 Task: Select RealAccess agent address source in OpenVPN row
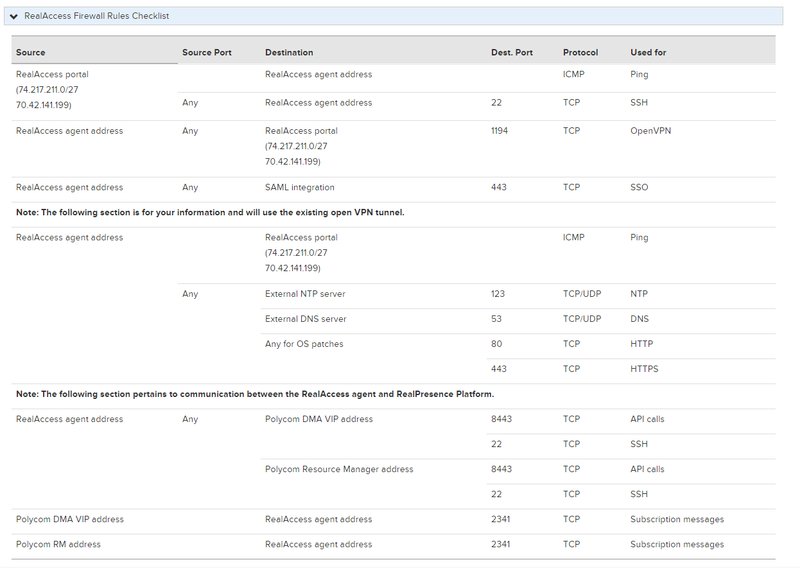point(69,131)
